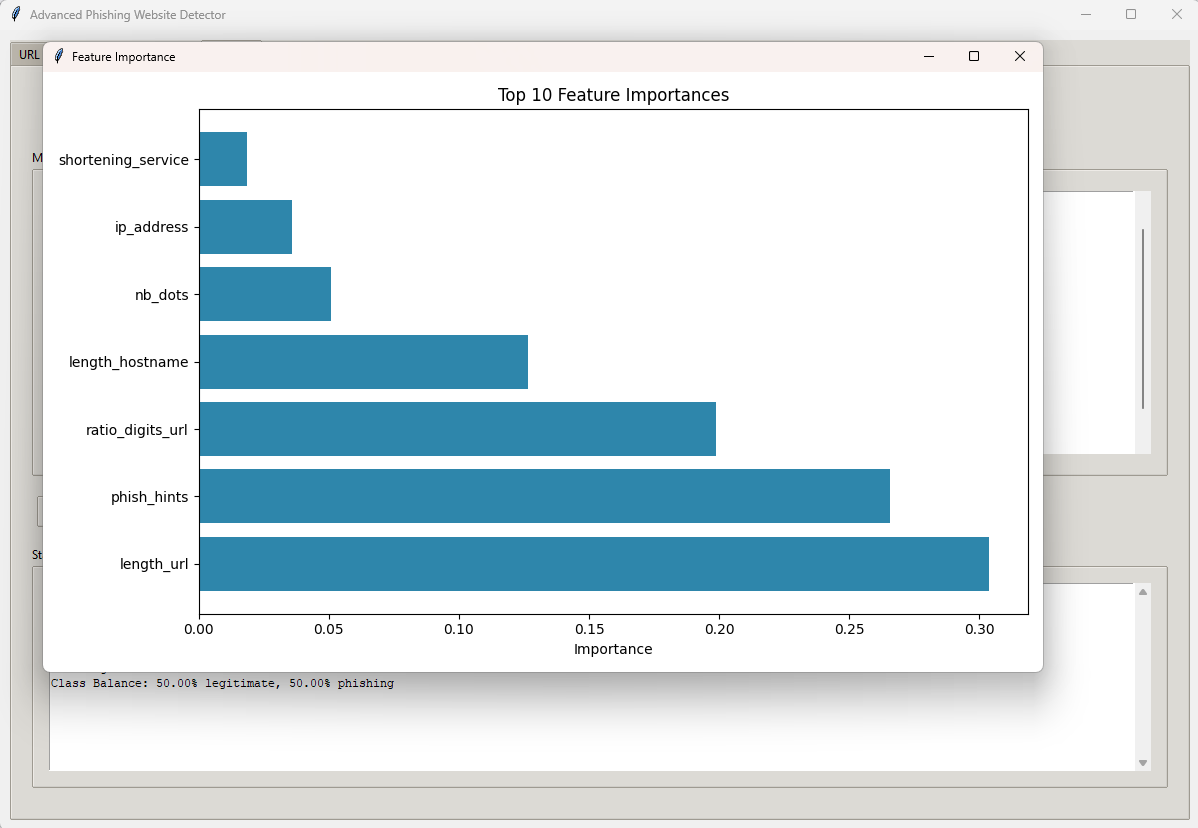1198x828 pixels.
Task: Minimize the main detector window
Action: click(1085, 15)
